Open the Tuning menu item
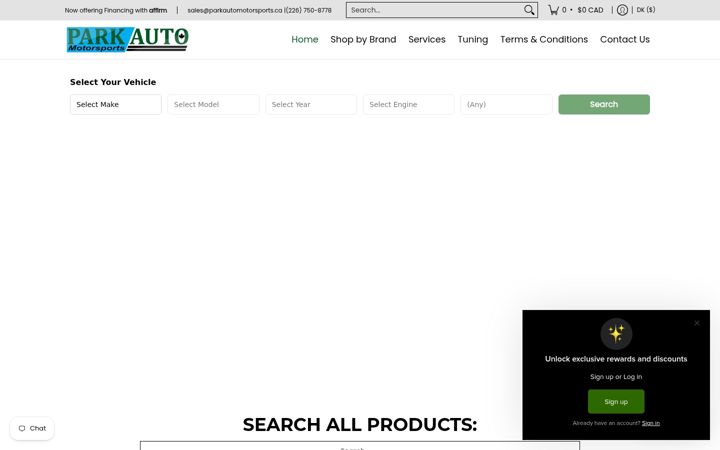 (473, 39)
